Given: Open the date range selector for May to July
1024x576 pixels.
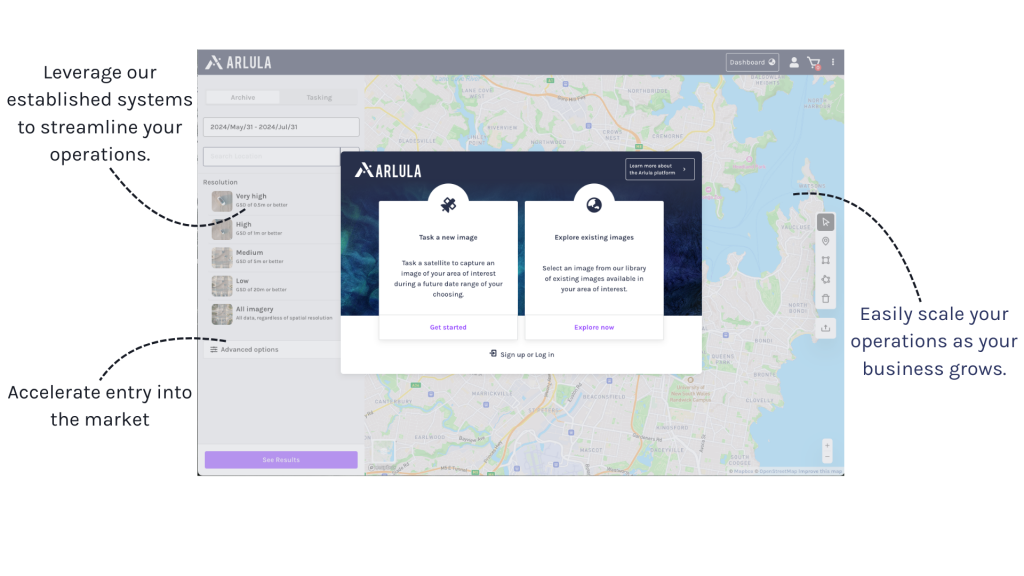Looking at the screenshot, I should pyautogui.click(x=280, y=127).
